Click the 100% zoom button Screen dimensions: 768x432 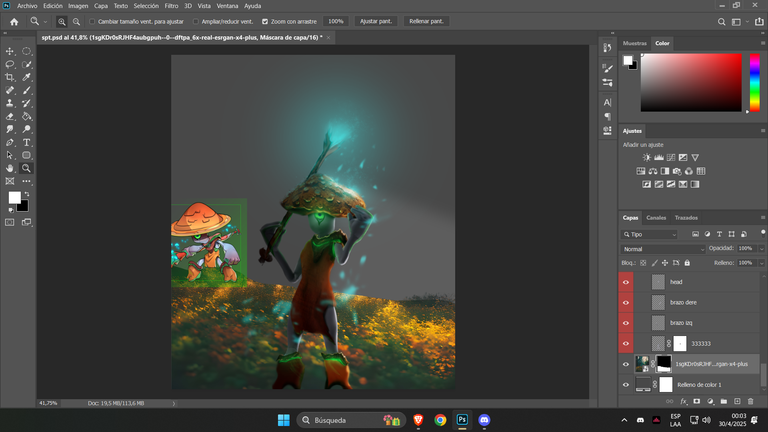[x=336, y=22]
